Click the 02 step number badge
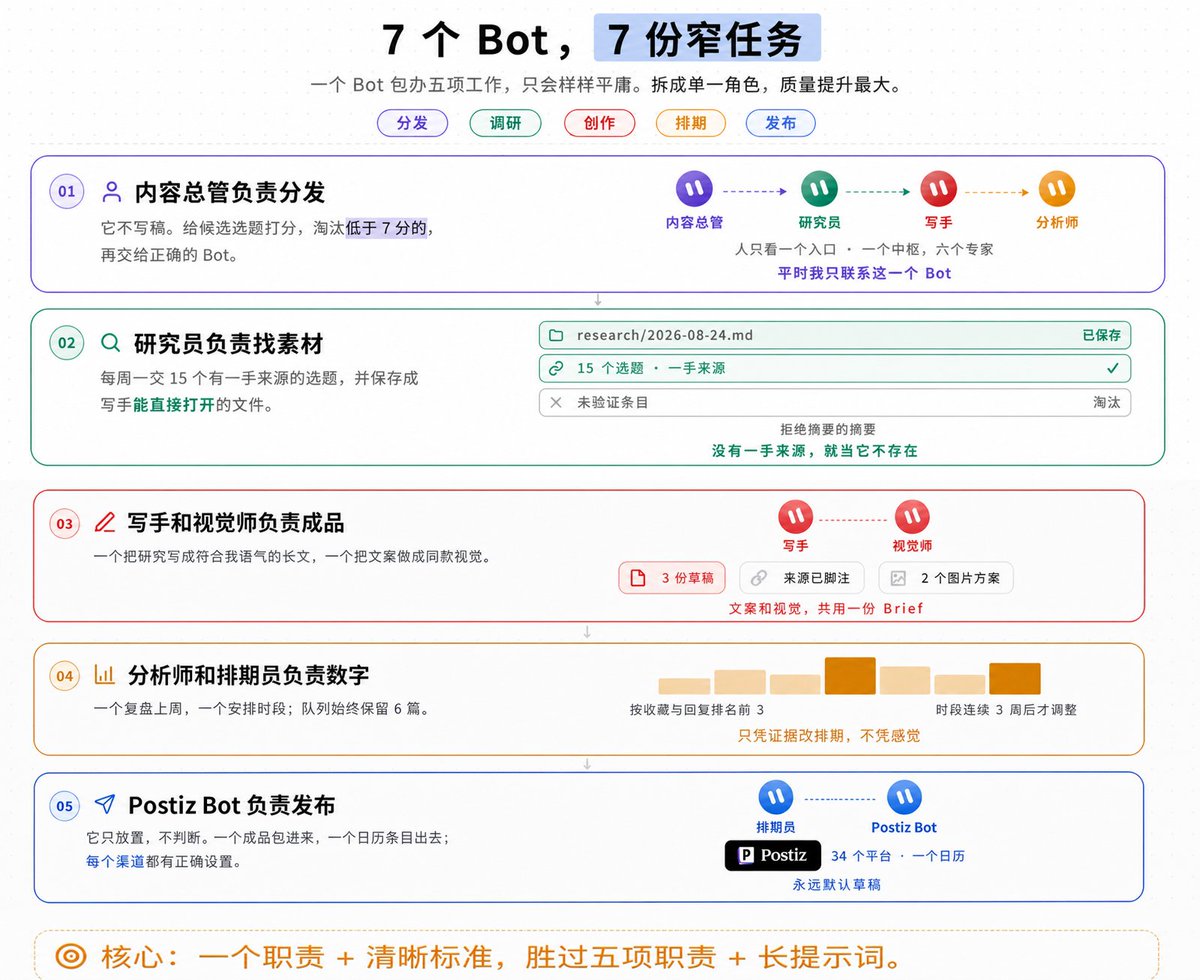Viewport: 1200px width, 980px height. coord(66,343)
